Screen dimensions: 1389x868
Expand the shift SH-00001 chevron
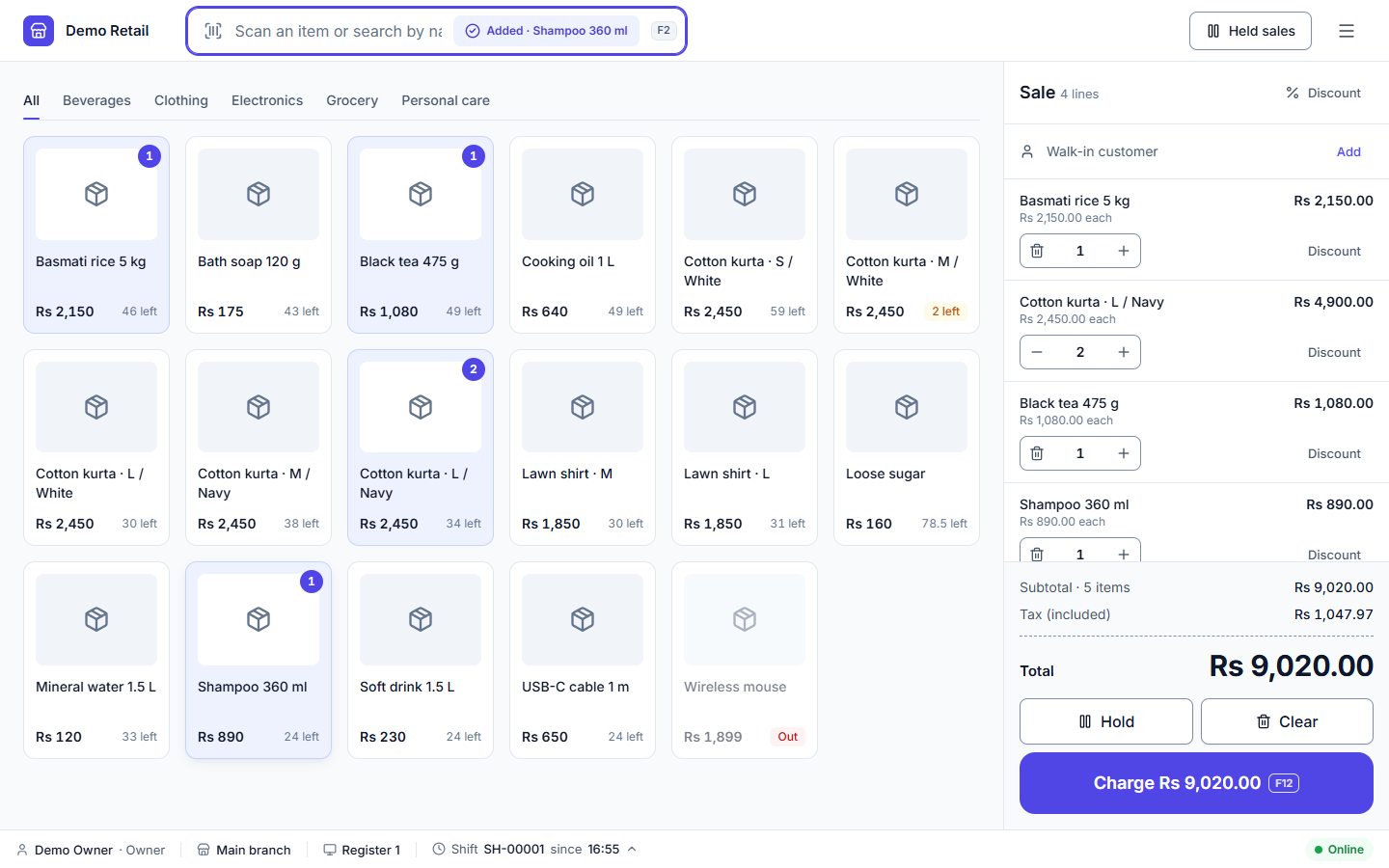[632, 849]
